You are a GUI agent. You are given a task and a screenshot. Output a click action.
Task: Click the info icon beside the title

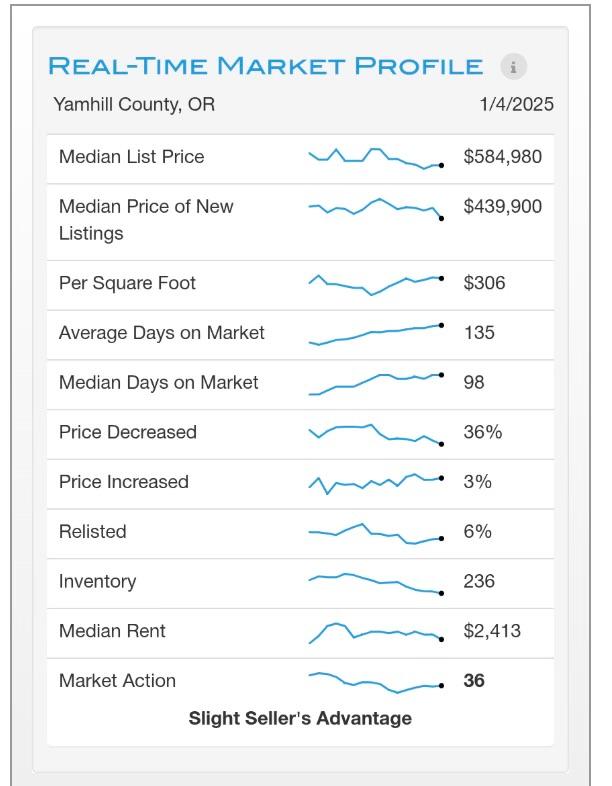(513, 66)
